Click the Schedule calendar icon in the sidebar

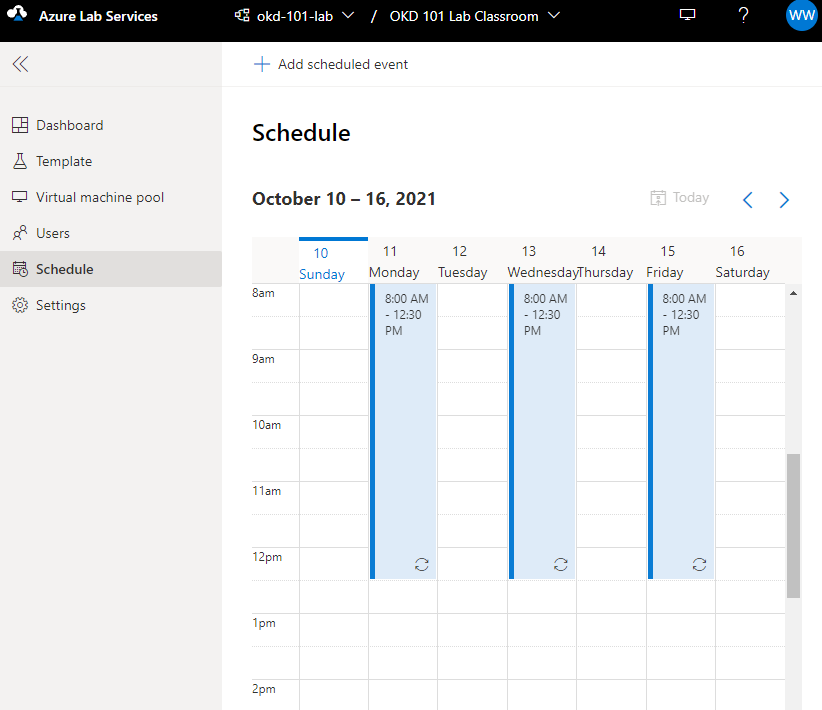click(20, 269)
